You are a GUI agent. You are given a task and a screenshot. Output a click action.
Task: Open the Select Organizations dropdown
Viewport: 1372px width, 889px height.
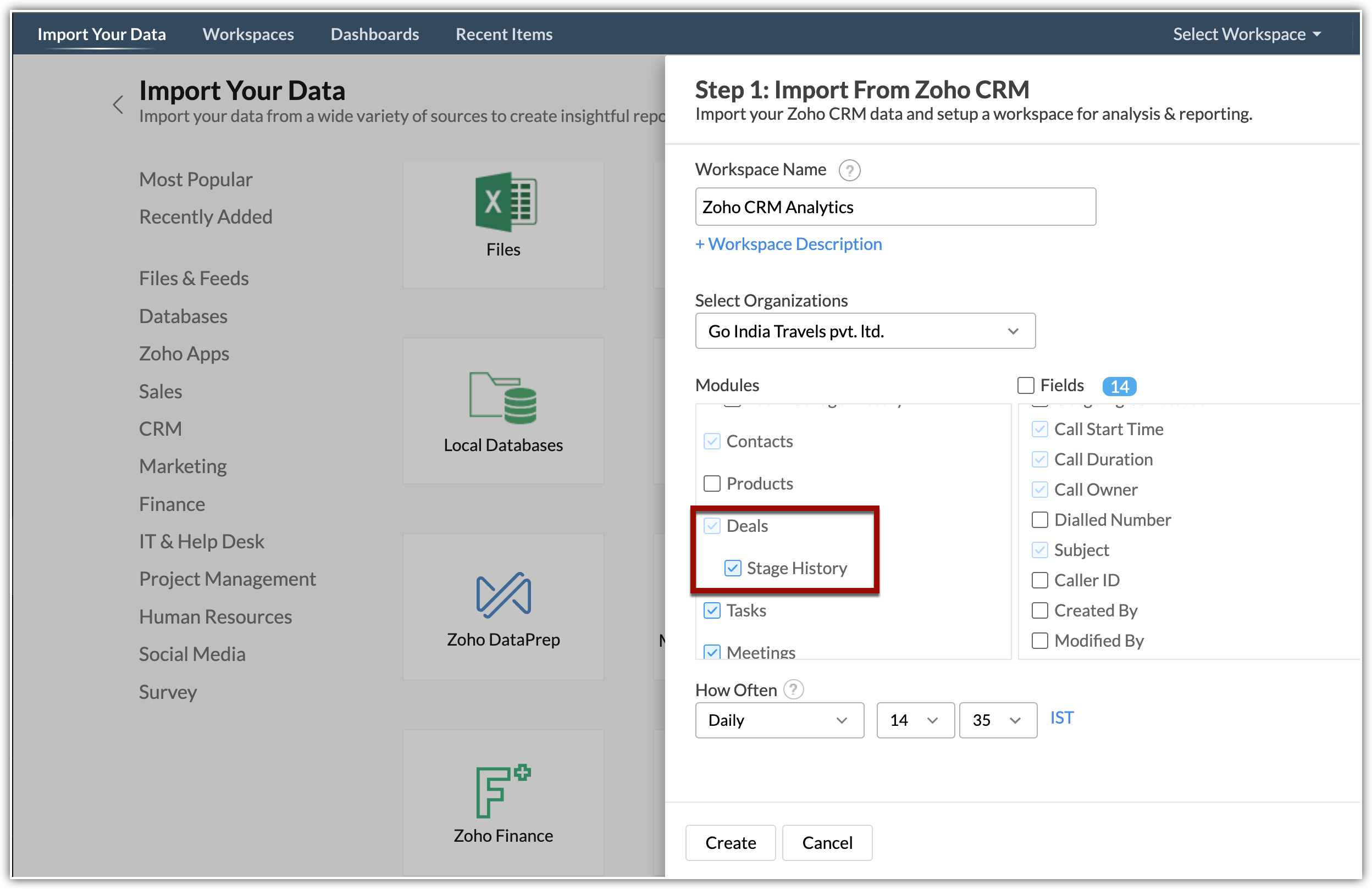click(x=865, y=331)
